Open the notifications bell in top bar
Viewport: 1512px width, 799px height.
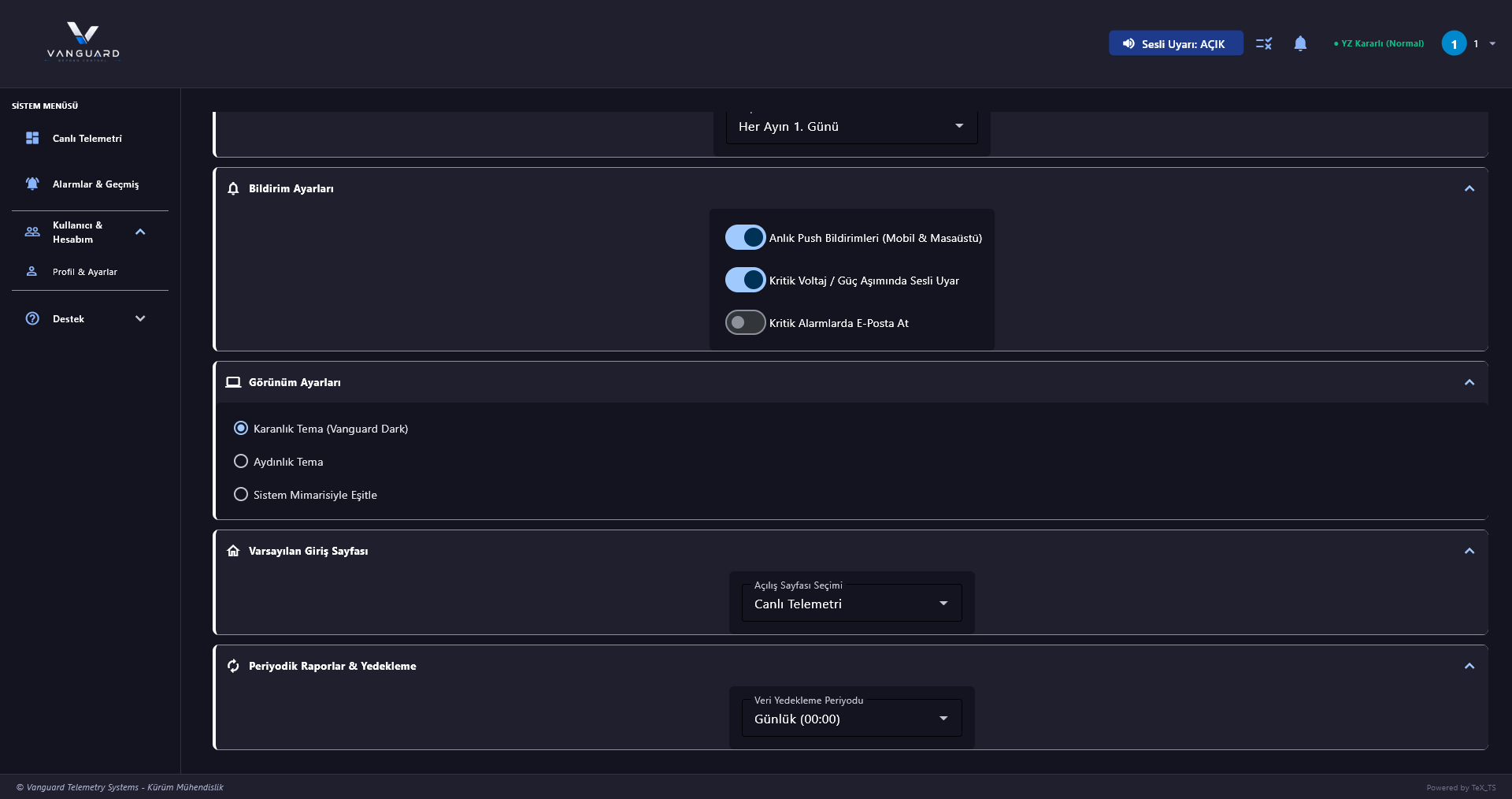(1300, 43)
